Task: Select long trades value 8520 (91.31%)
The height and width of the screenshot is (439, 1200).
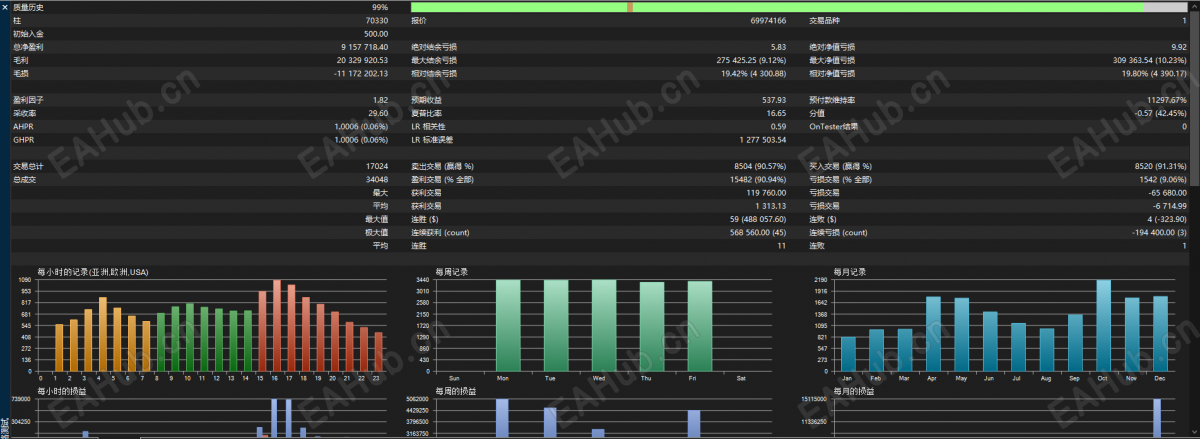Action: point(1160,166)
